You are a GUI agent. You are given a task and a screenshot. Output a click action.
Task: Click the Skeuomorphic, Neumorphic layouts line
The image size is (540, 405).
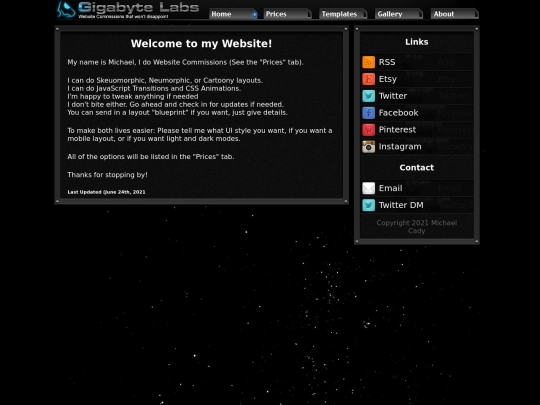165,80
